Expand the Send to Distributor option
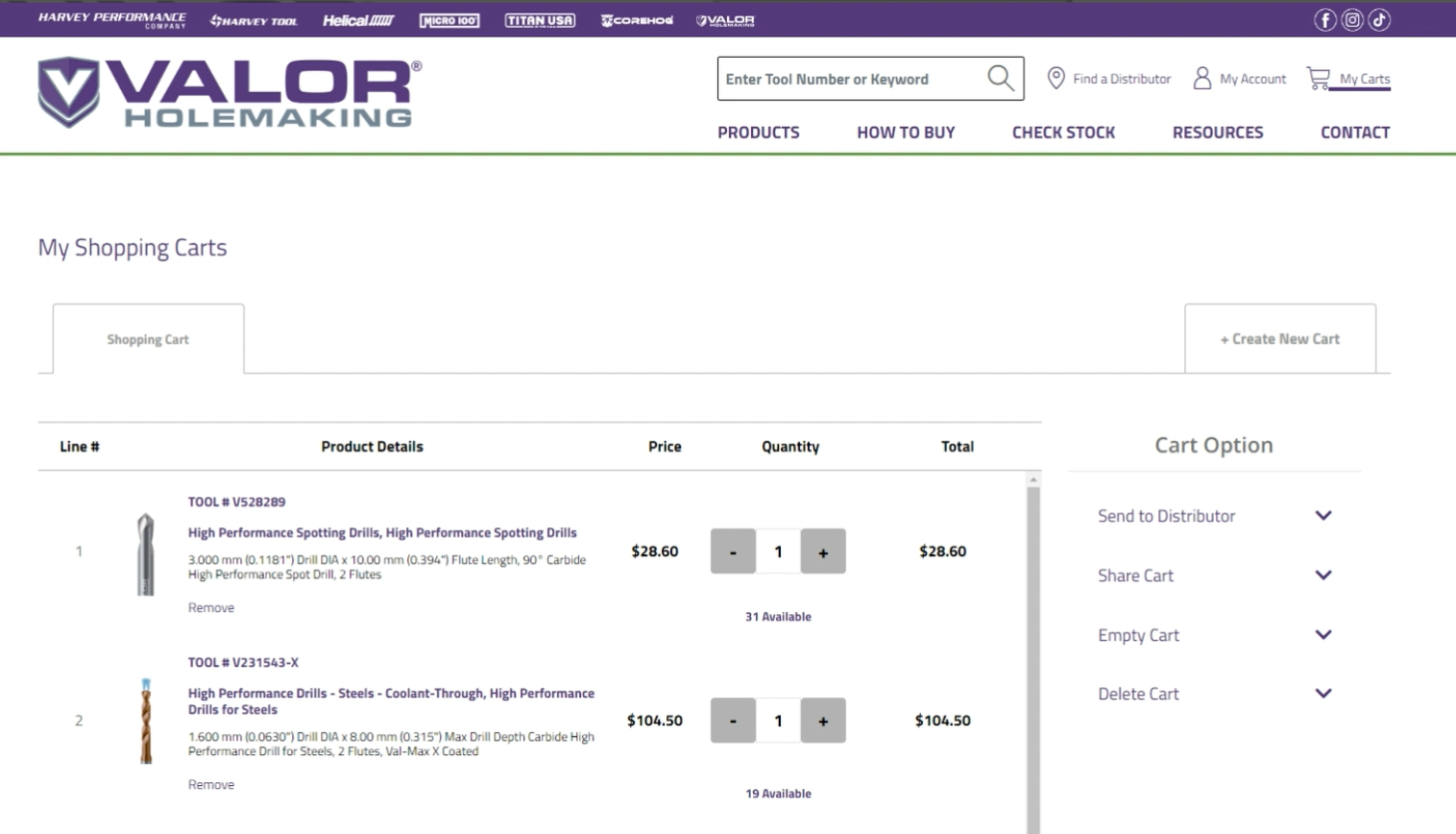 coord(1323,516)
